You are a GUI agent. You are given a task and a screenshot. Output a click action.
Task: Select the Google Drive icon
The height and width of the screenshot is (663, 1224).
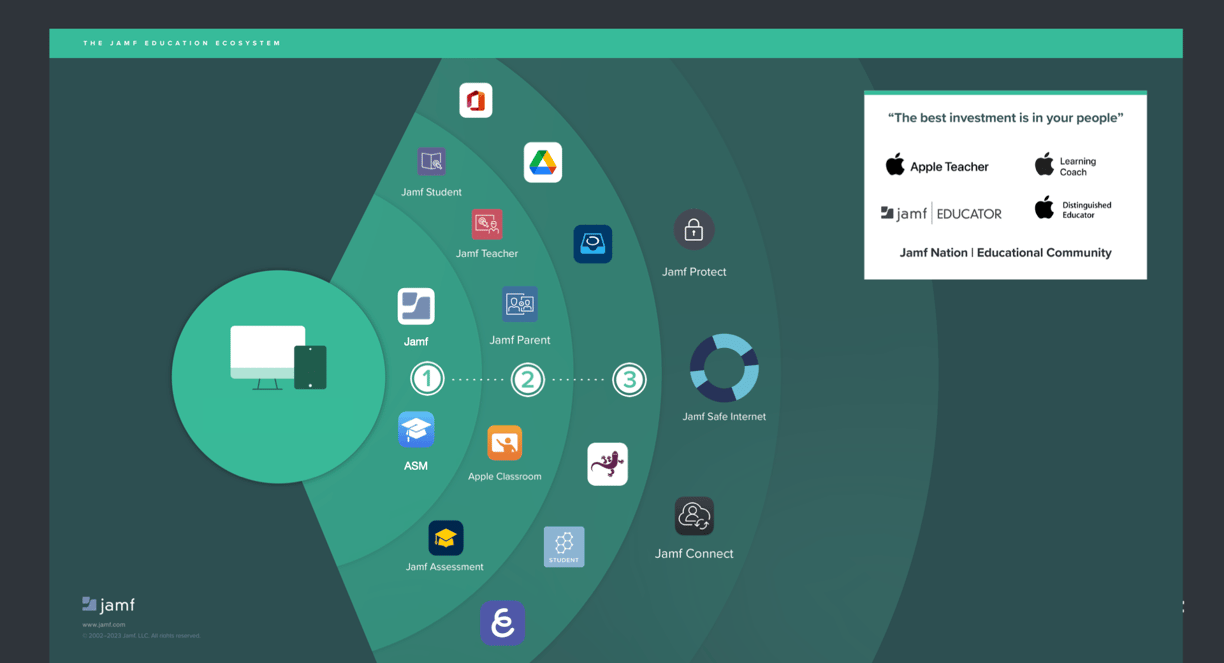coord(543,162)
